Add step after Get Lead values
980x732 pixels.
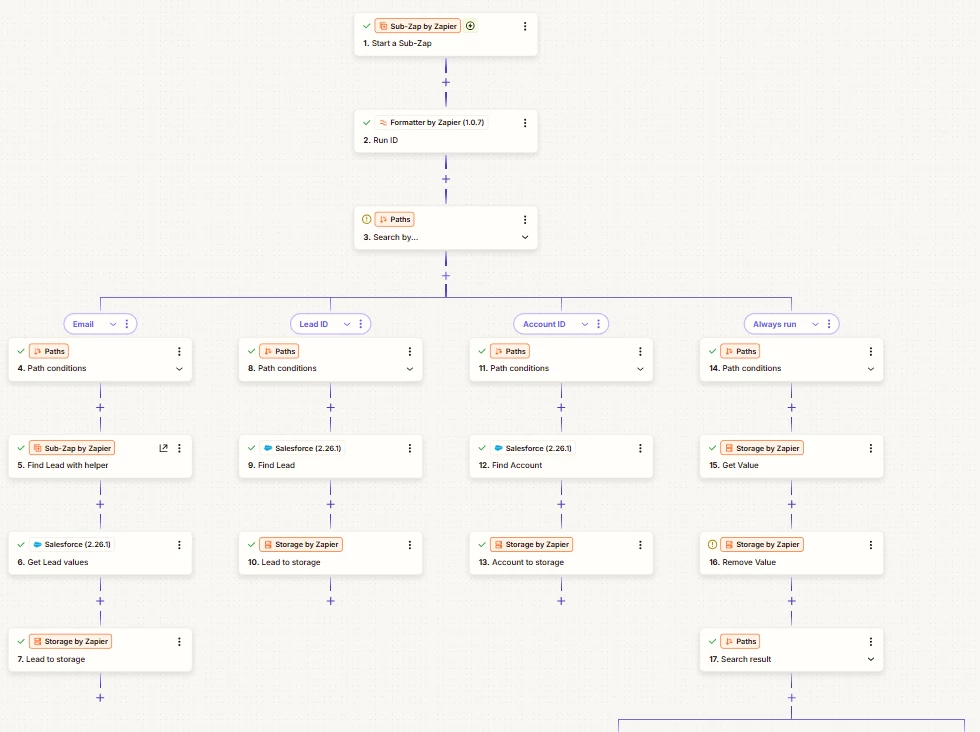[100, 601]
